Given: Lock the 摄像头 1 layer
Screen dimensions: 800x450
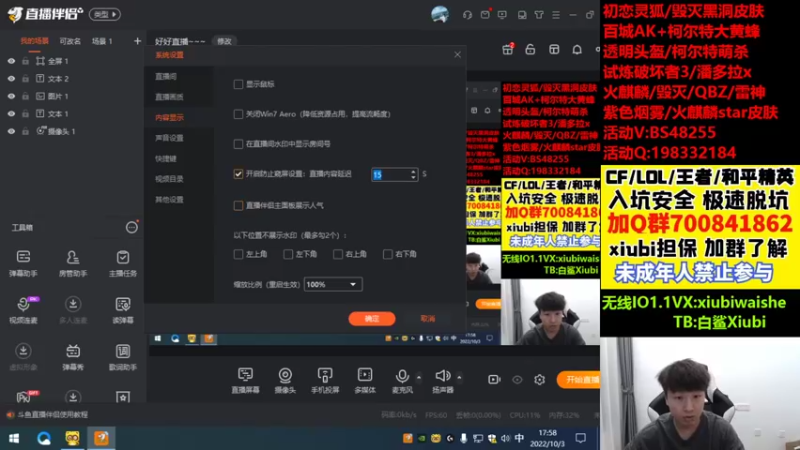Looking at the screenshot, I should pos(25,131).
